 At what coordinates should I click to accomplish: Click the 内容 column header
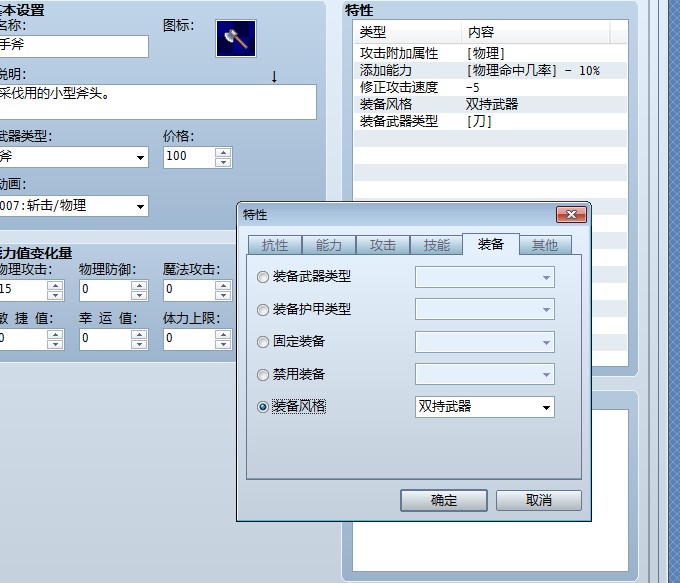coord(535,32)
